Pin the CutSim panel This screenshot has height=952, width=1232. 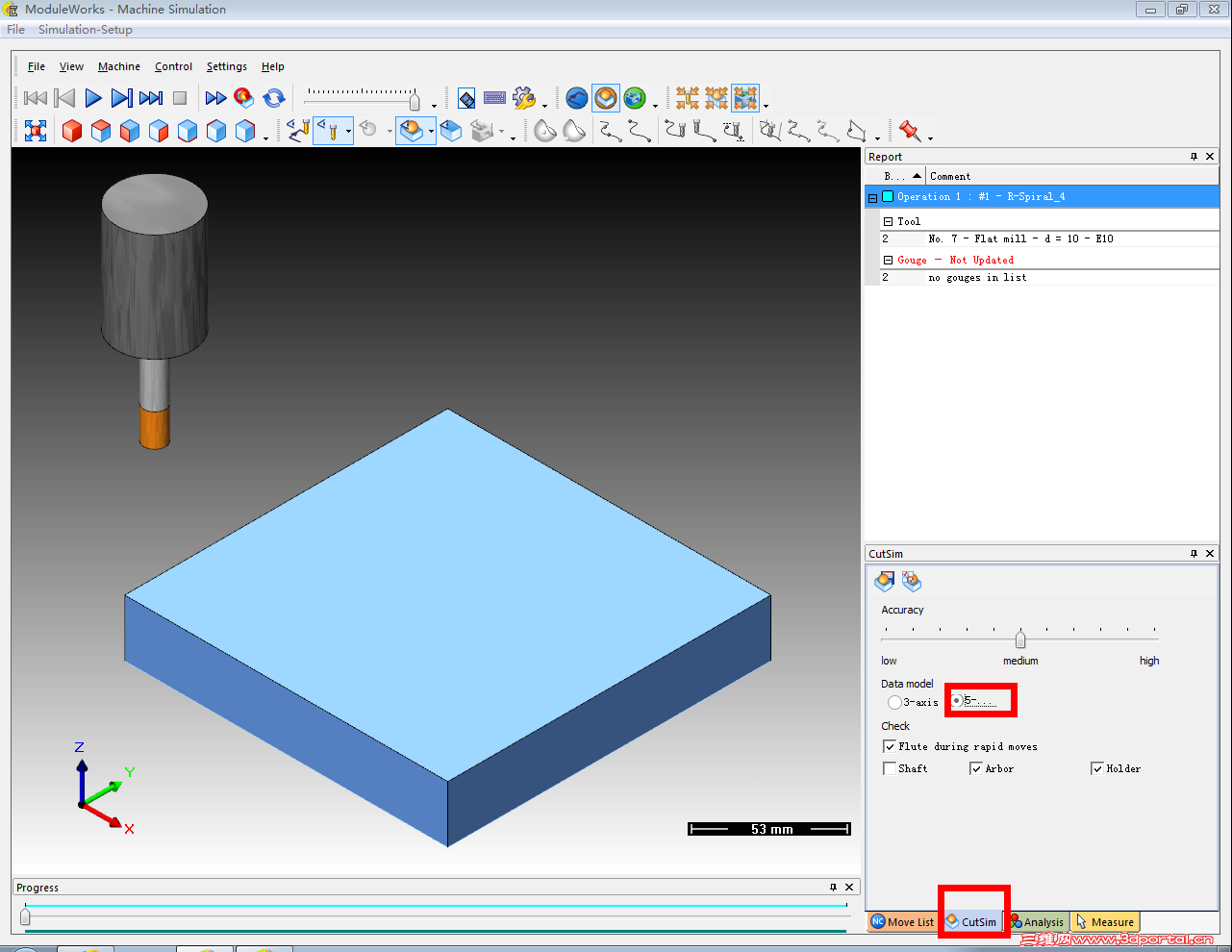click(x=1194, y=554)
